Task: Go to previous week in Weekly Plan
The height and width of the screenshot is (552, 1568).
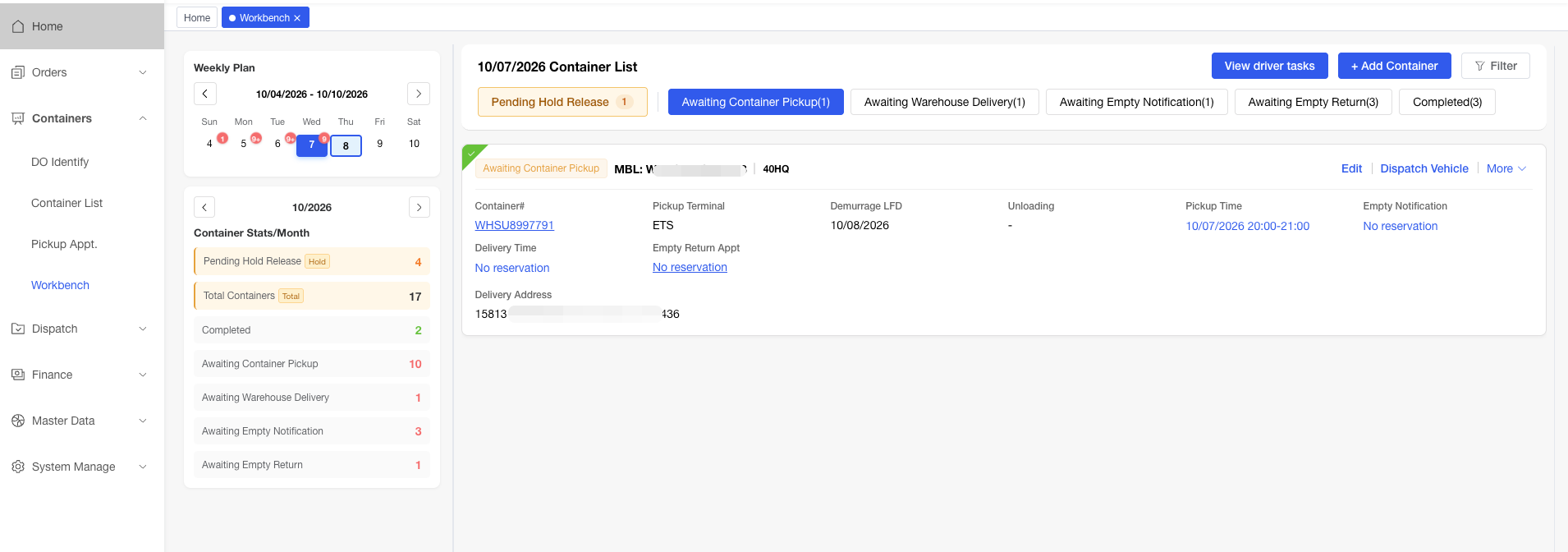Action: 205,94
